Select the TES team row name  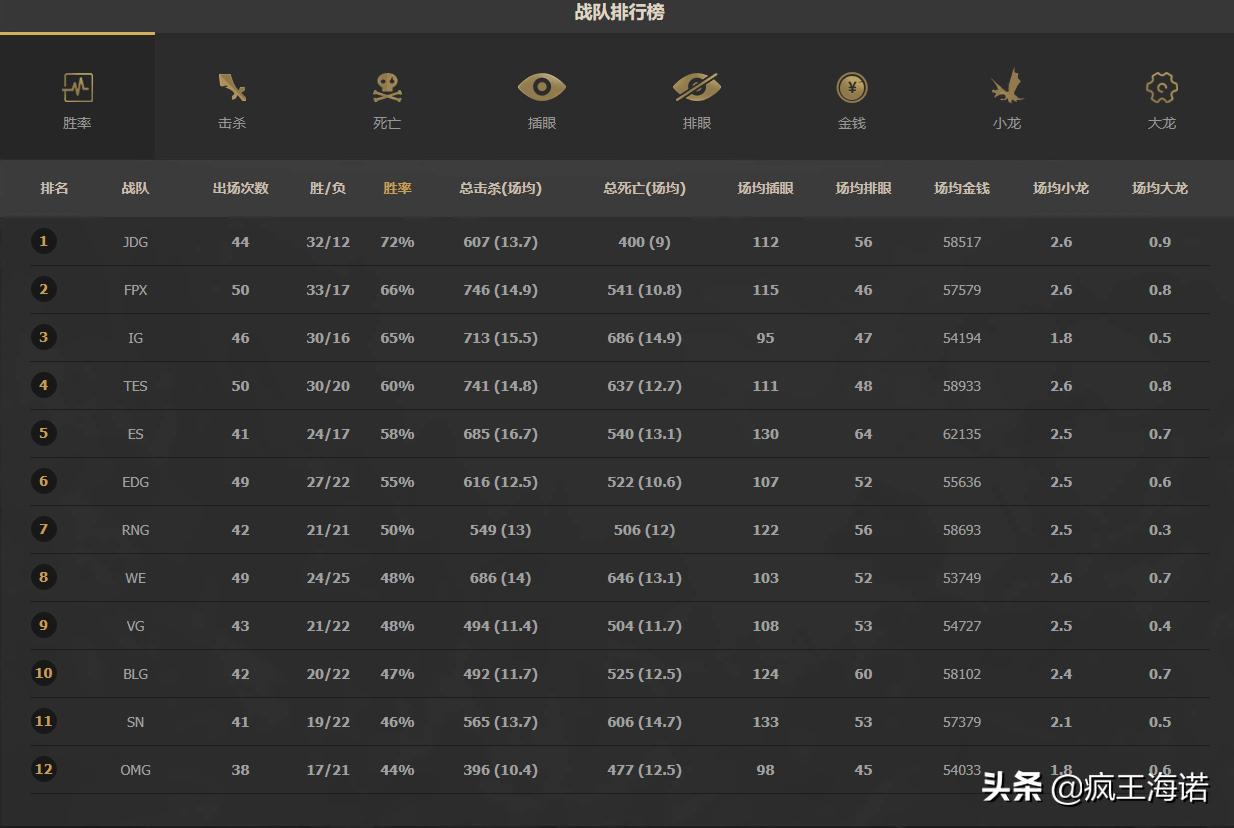tap(135, 386)
